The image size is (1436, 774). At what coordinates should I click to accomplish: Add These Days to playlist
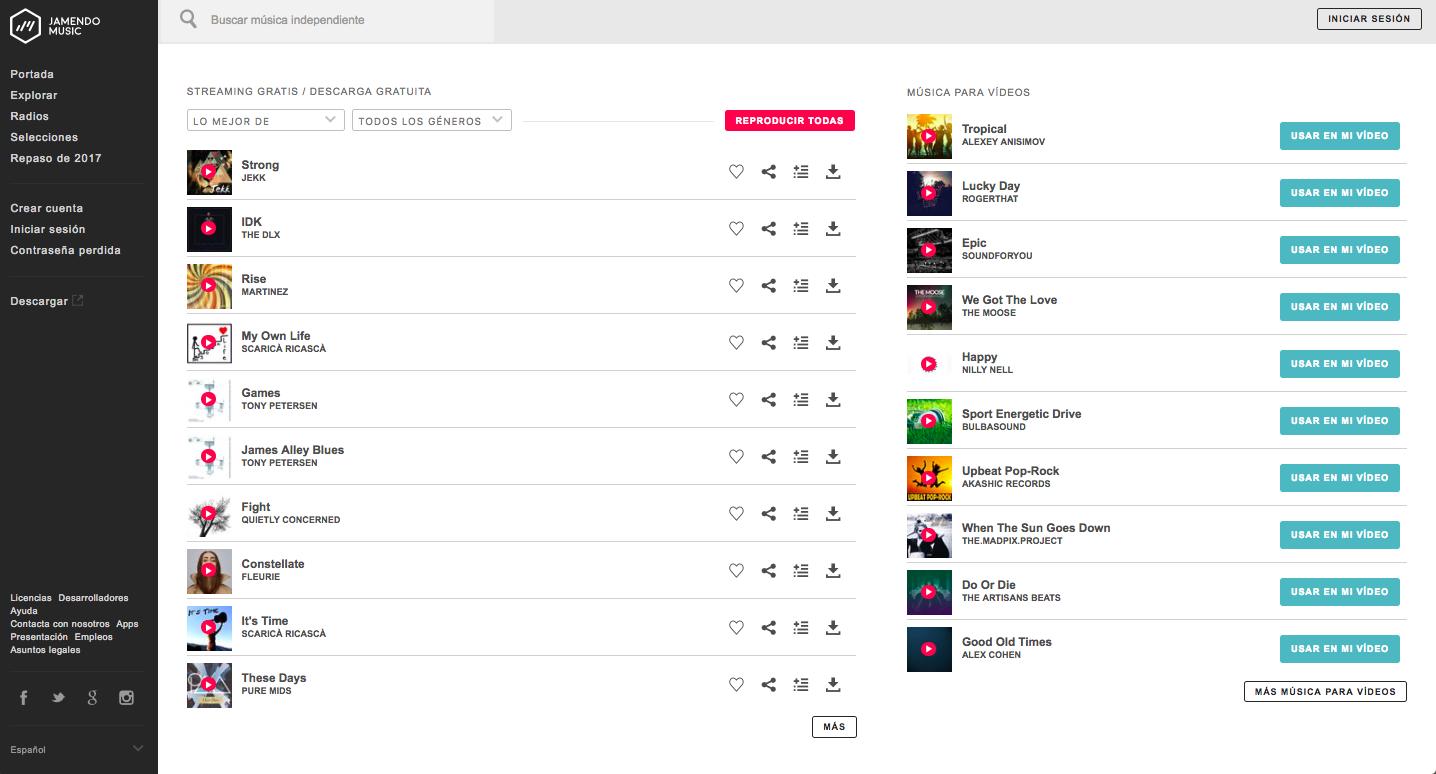tap(800, 685)
